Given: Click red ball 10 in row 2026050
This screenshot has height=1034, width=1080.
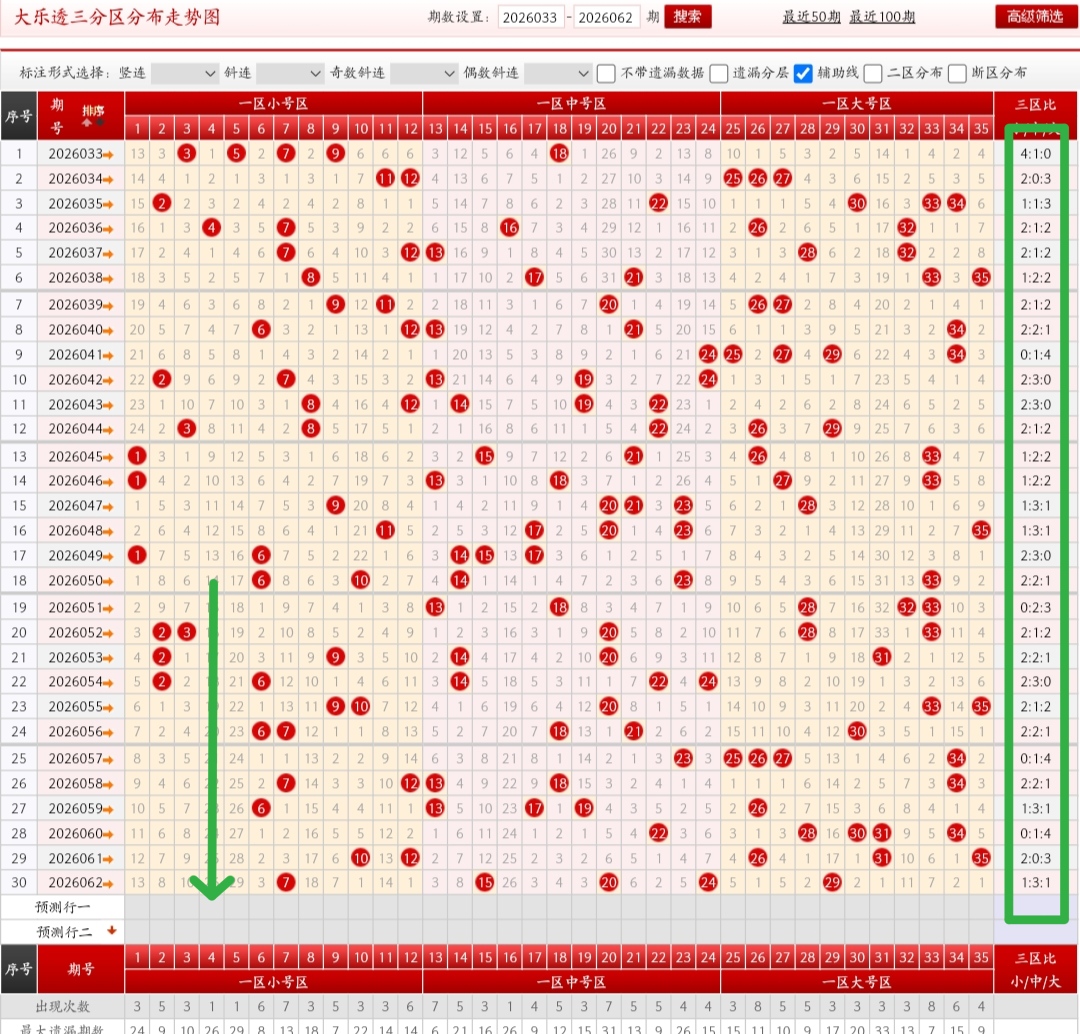Looking at the screenshot, I should pos(361,580).
